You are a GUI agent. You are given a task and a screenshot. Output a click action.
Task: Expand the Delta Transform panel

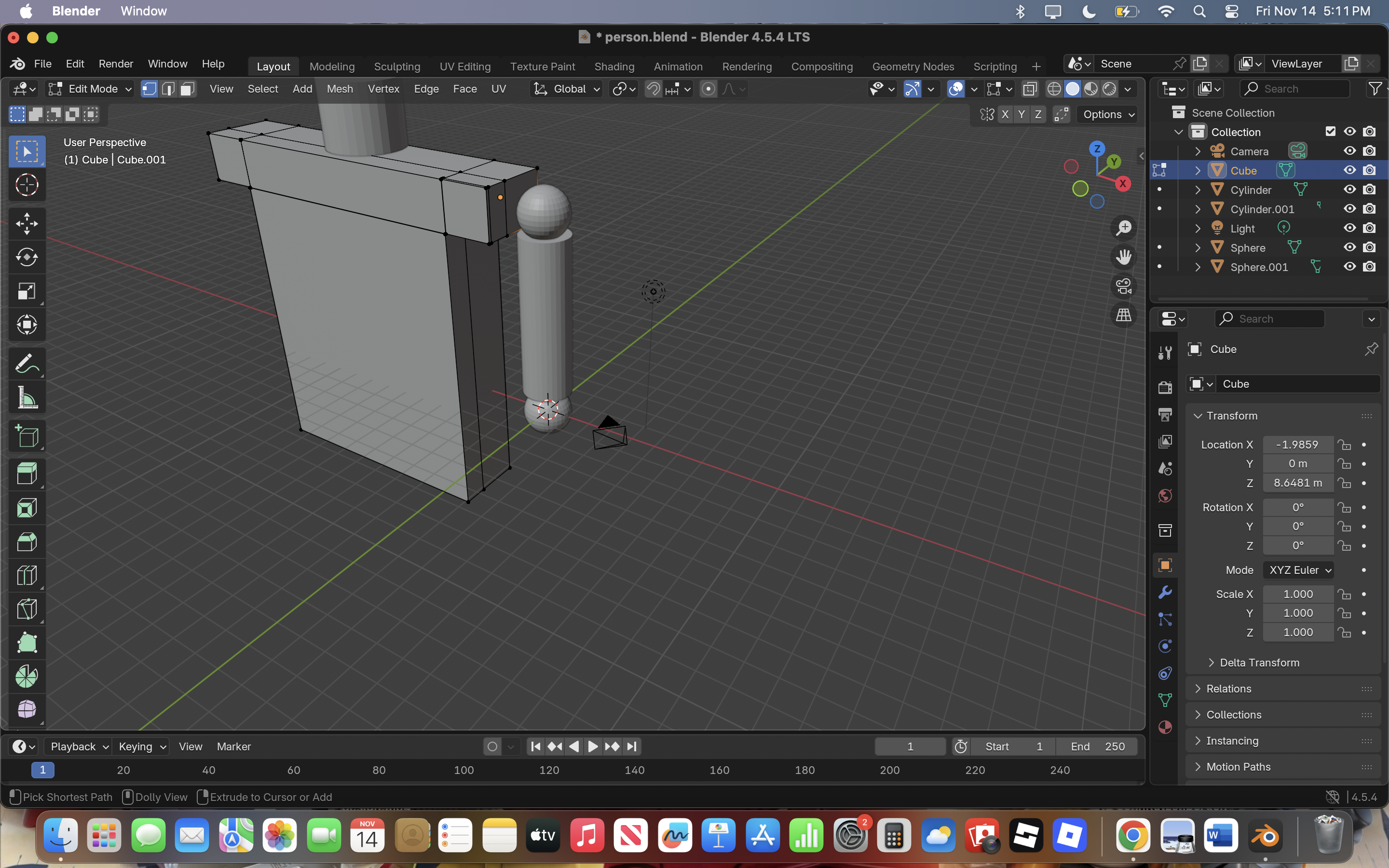1259,663
